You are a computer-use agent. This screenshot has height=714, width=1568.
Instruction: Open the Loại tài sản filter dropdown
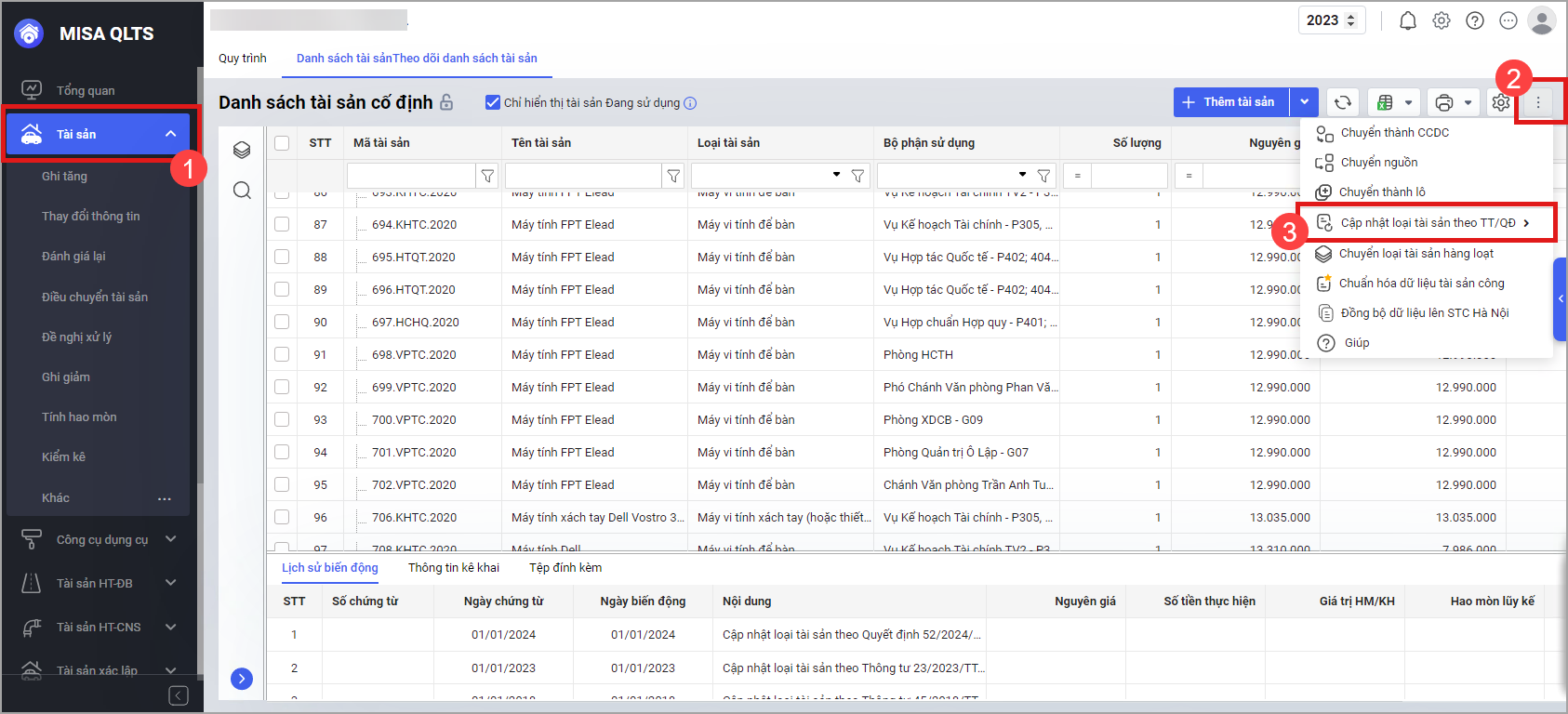point(836,175)
